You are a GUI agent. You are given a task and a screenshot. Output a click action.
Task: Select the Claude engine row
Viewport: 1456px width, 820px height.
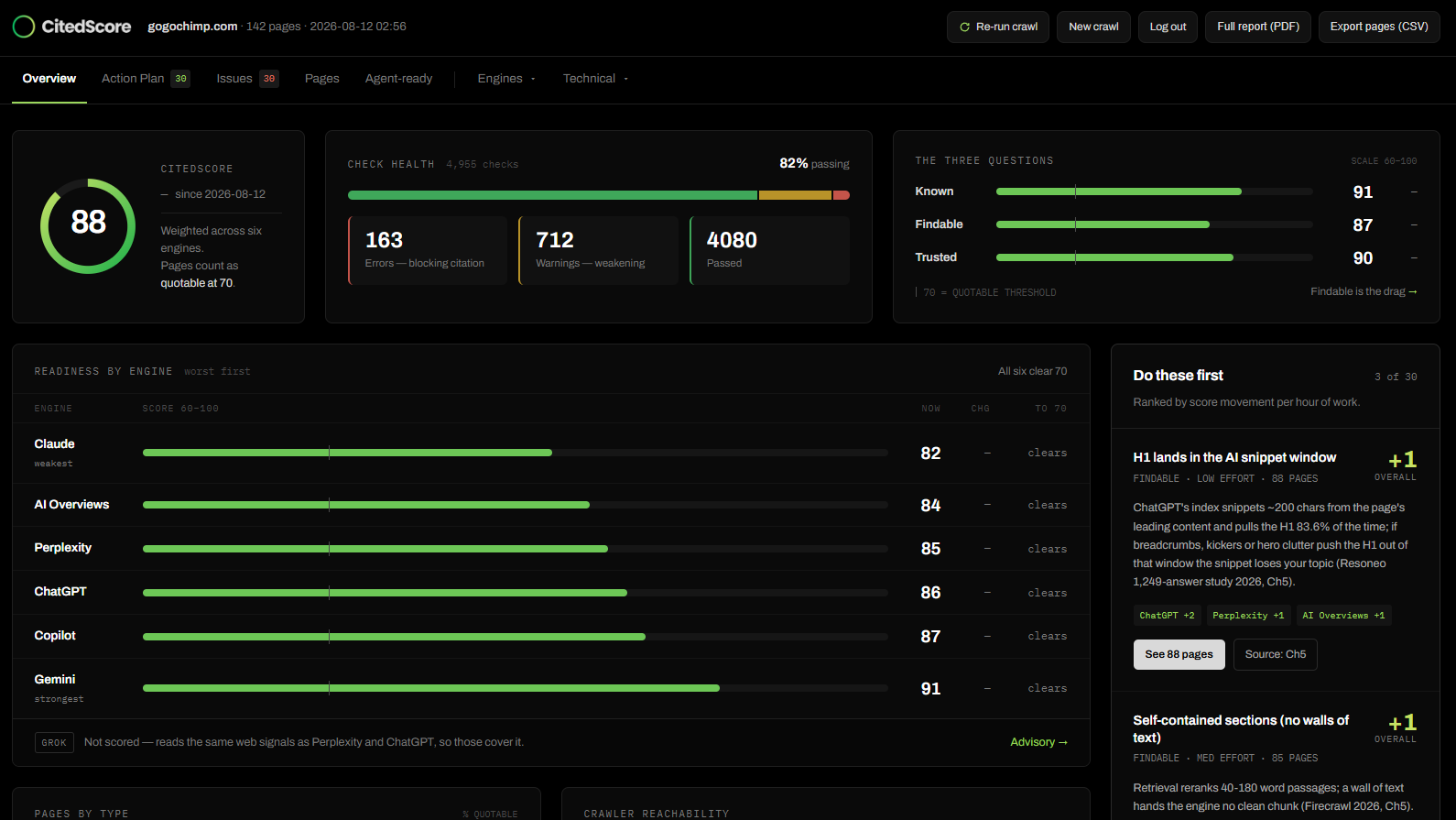(551, 453)
